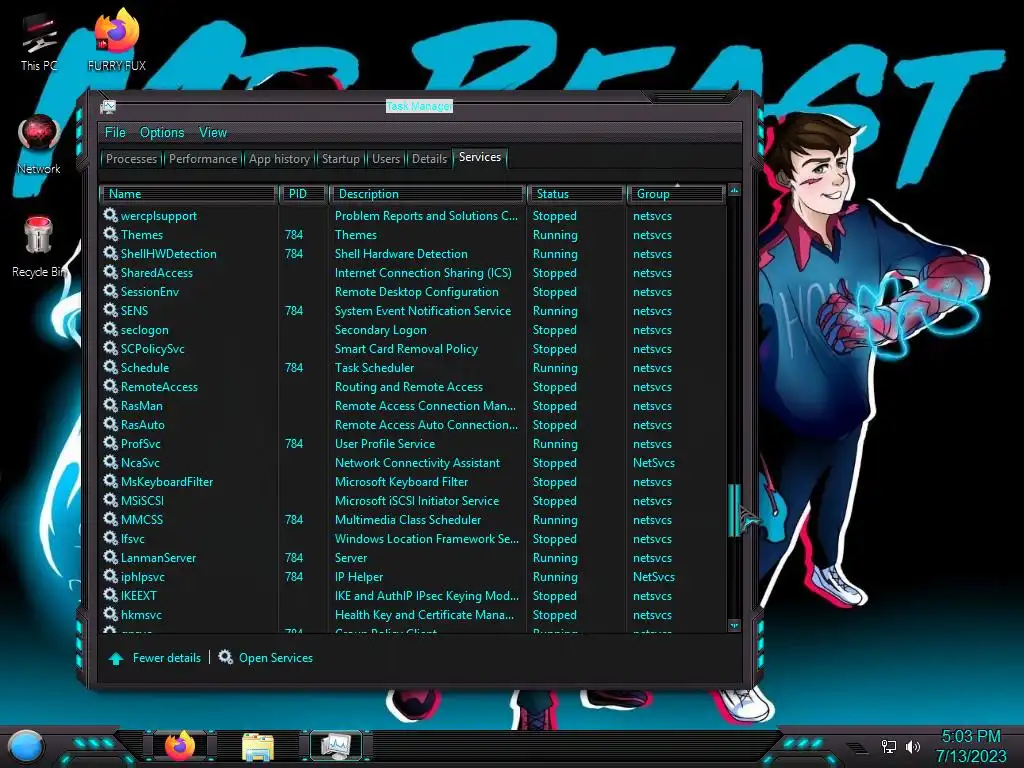Click the lfsvc service gear icon

click(110, 538)
